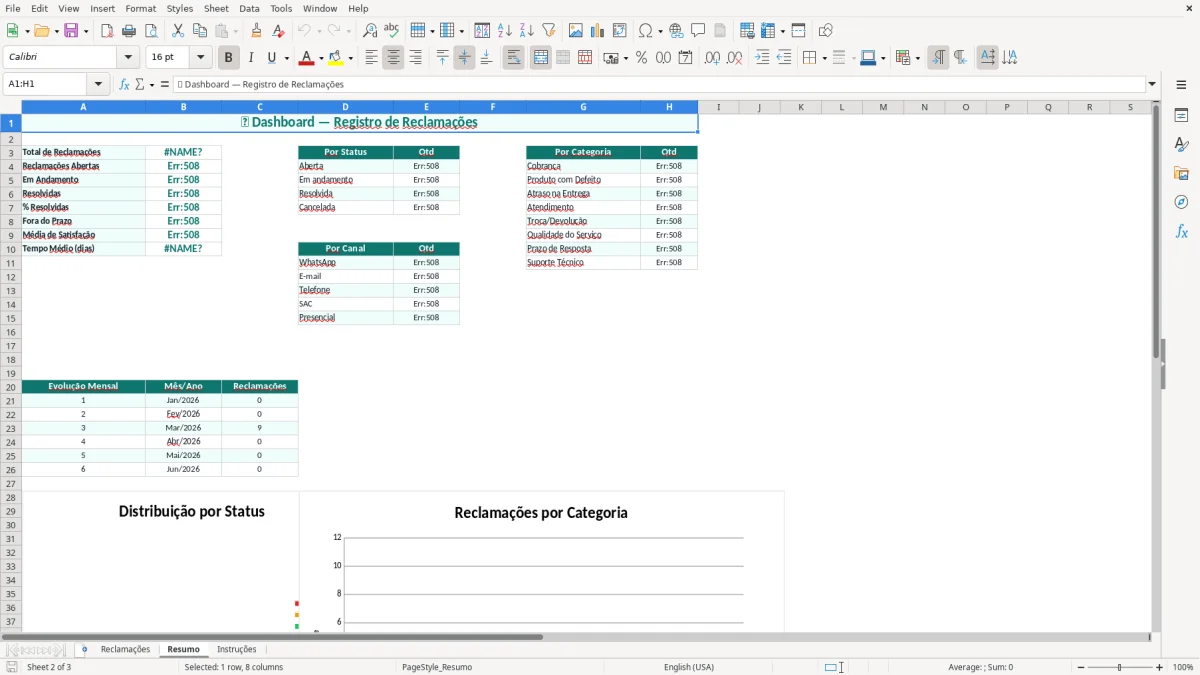This screenshot has height=675, width=1200.
Task: Click column header G
Action: tap(583, 106)
